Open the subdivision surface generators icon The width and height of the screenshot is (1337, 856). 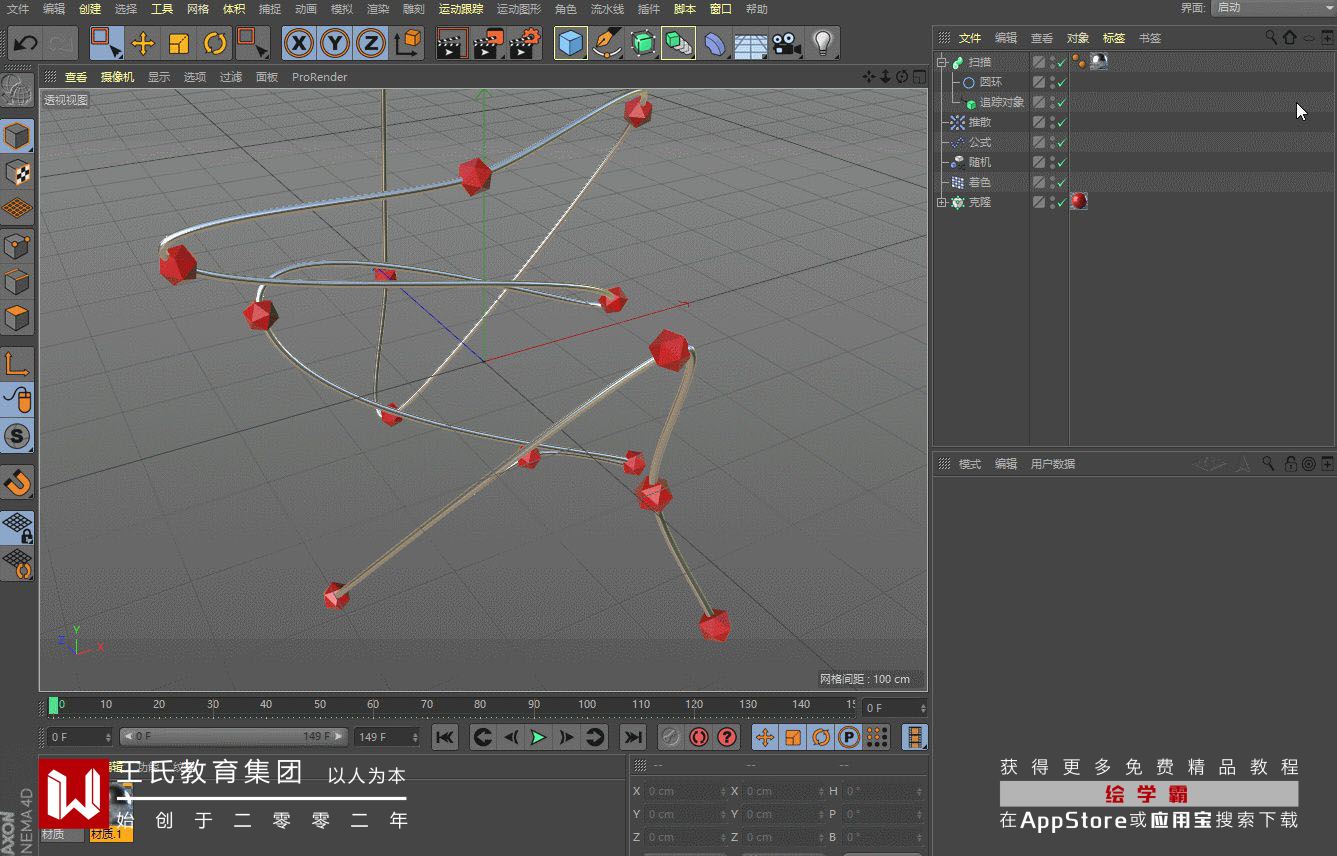click(642, 43)
